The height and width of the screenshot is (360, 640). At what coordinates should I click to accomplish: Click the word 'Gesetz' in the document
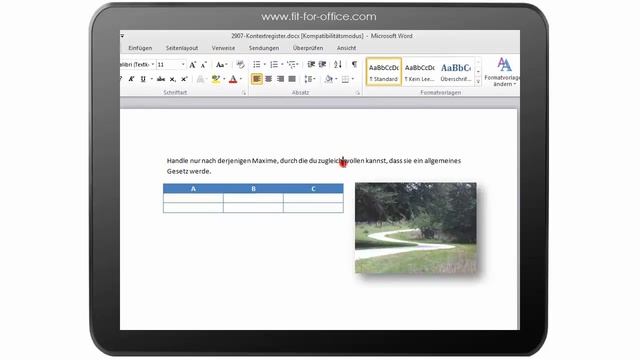coord(177,171)
